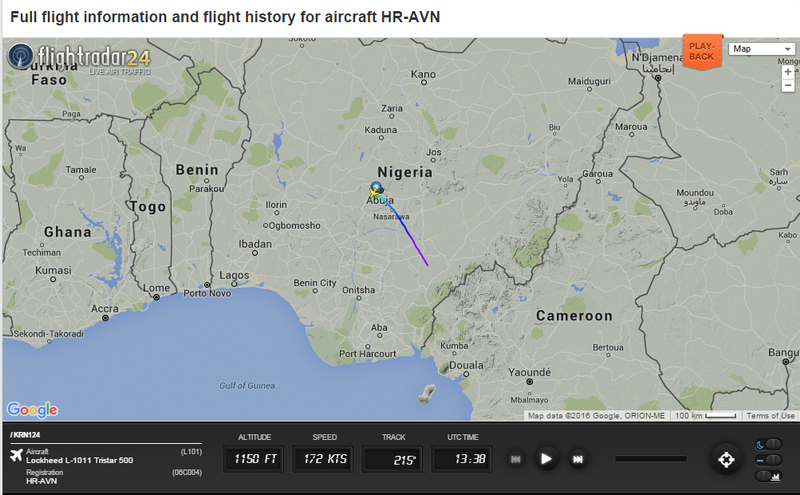The width and height of the screenshot is (800, 495).
Task: Click the aircraft icon near Abuja
Action: click(x=375, y=191)
